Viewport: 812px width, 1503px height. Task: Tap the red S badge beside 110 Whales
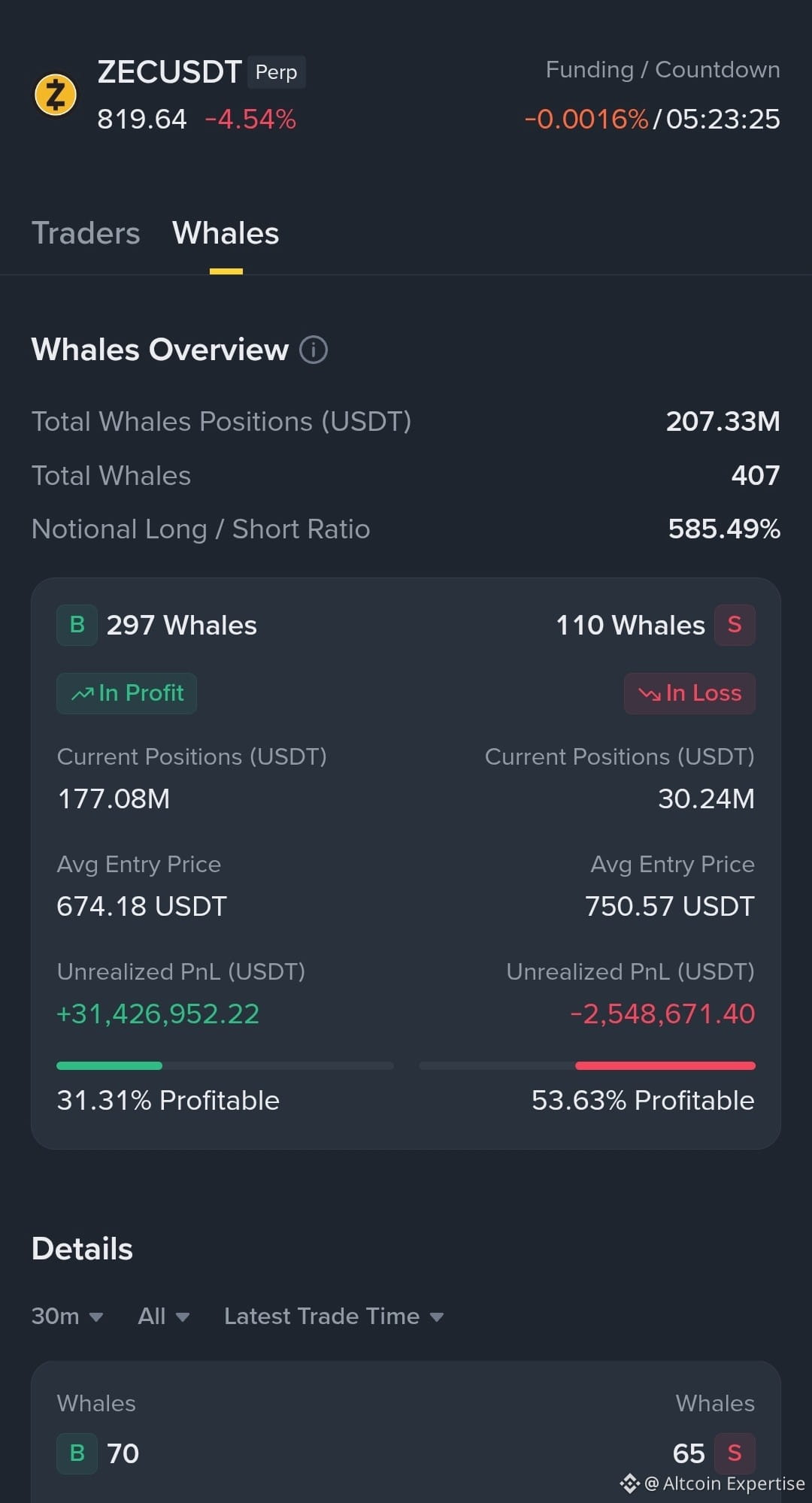pos(735,625)
